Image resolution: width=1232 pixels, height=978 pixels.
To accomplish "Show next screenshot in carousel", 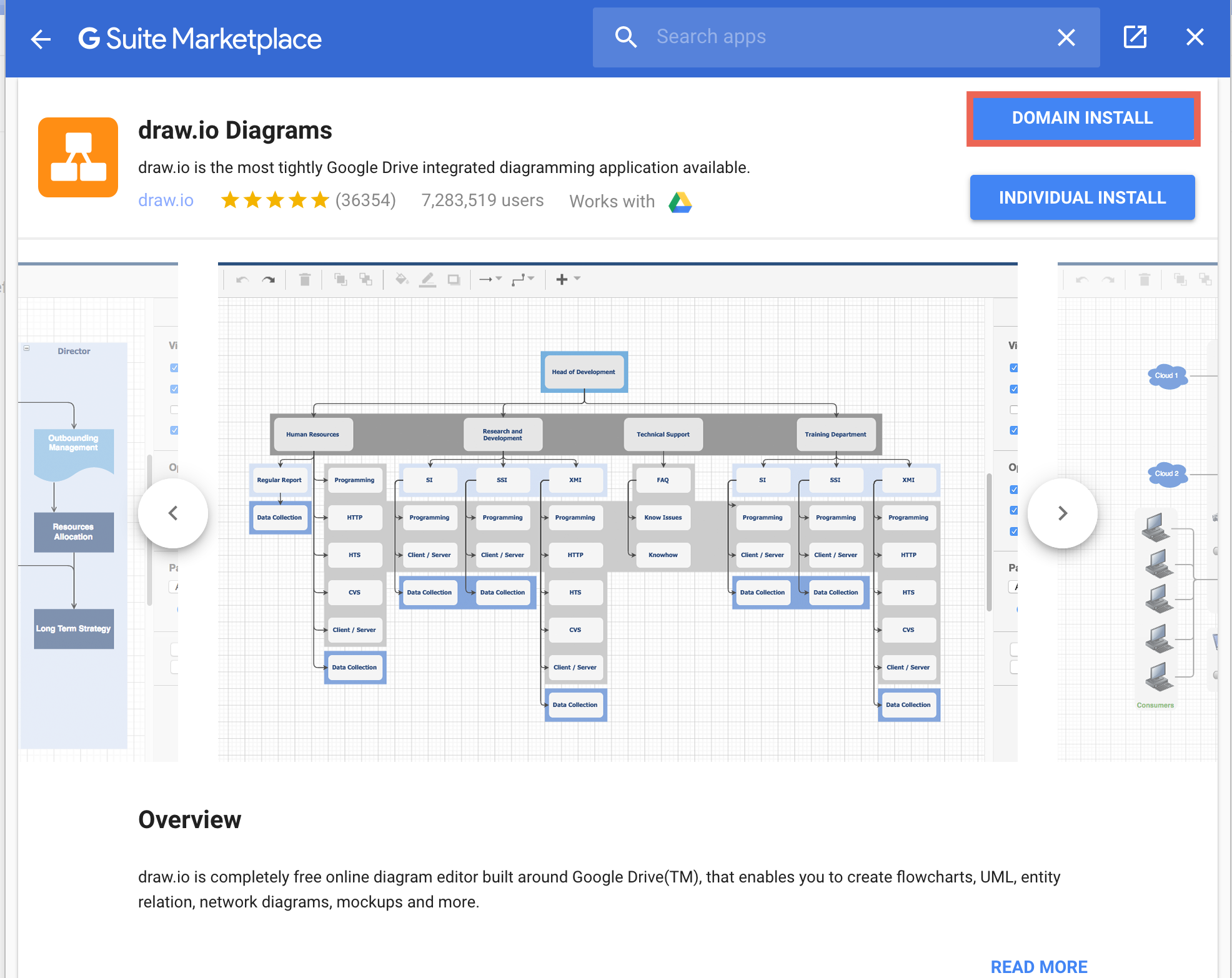I will pyautogui.click(x=1063, y=513).
